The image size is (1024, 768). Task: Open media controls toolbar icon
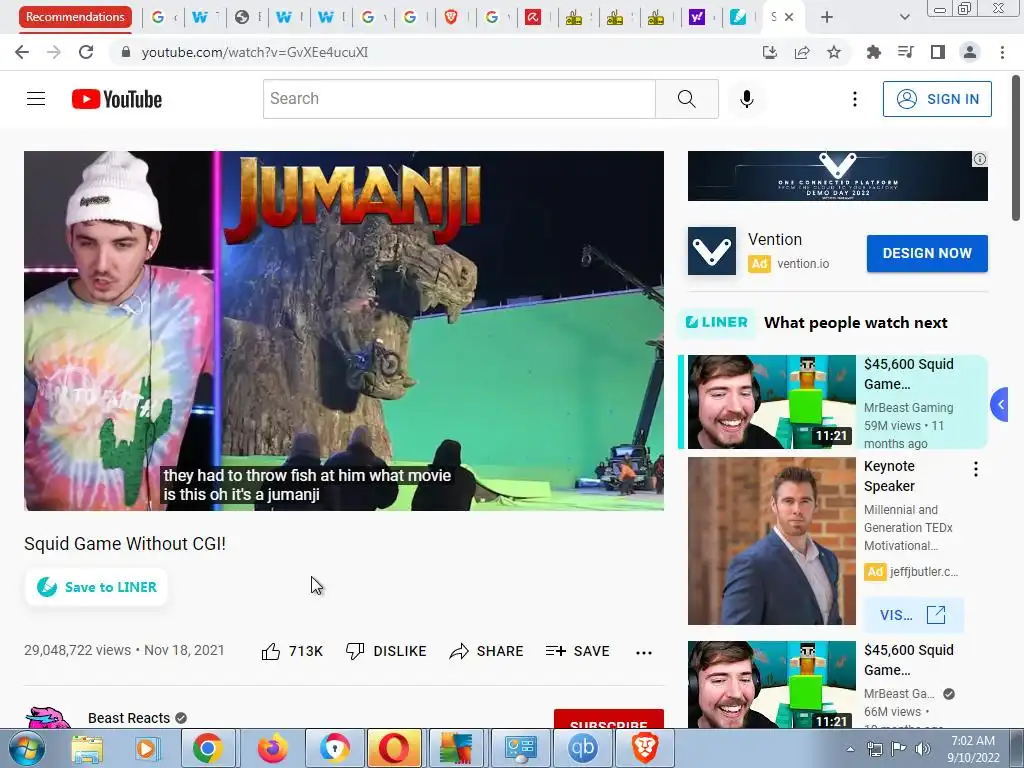pos(905,52)
